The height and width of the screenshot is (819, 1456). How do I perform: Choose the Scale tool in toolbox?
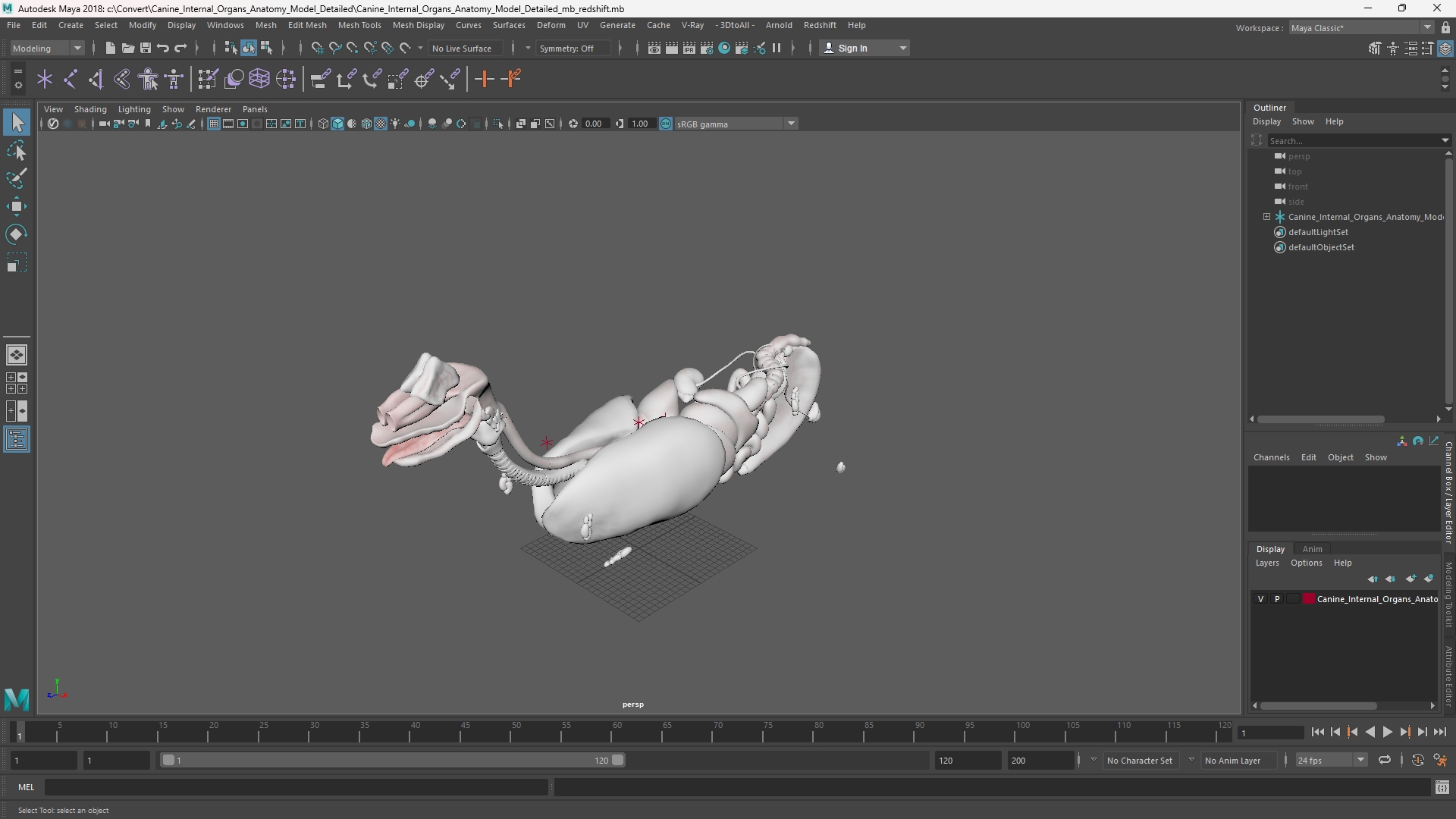point(17,262)
